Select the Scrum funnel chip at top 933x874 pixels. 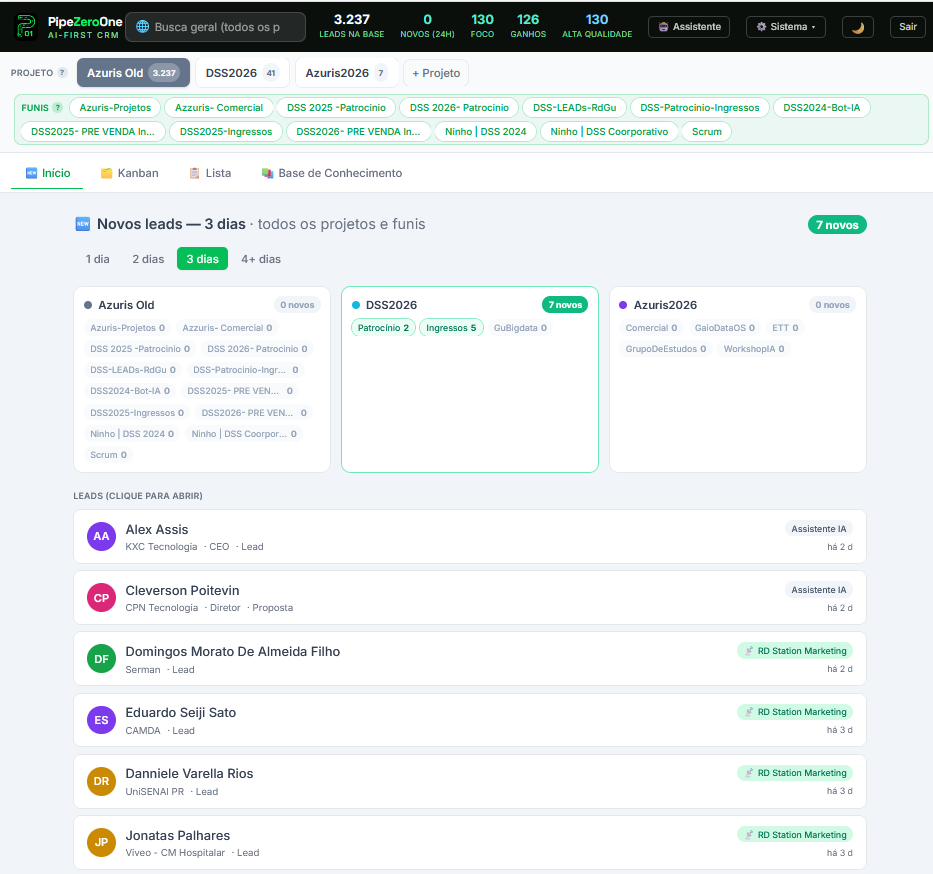tap(706, 131)
